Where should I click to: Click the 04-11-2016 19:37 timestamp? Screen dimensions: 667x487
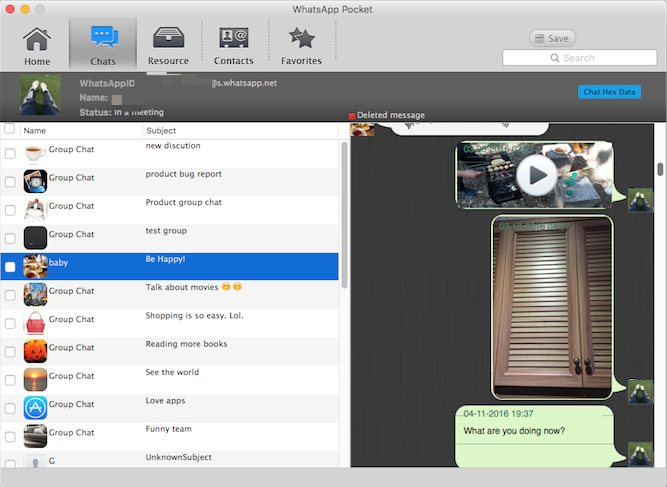(498, 414)
